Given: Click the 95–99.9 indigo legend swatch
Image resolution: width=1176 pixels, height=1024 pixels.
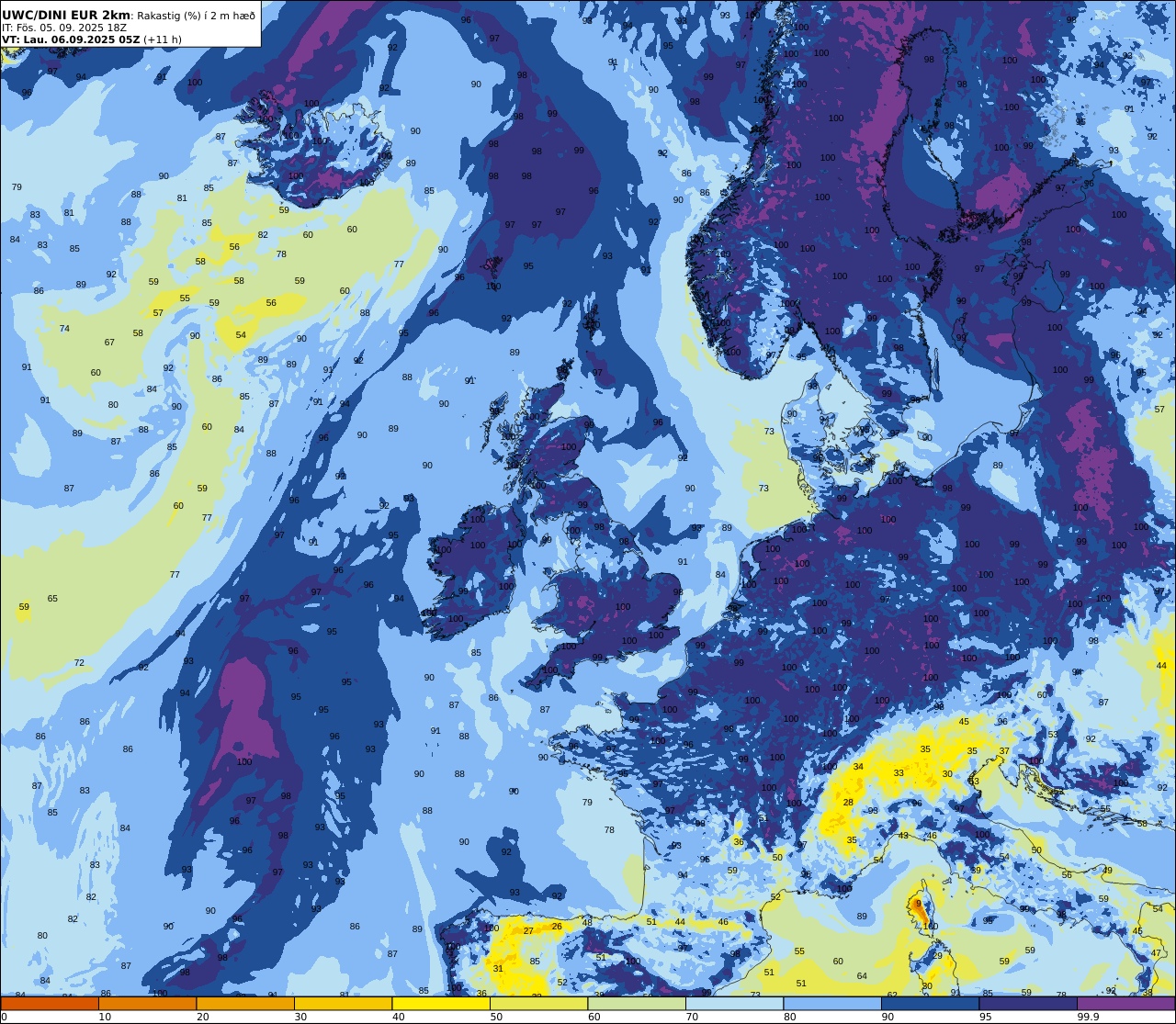Looking at the screenshot, I should 1028,1004.
